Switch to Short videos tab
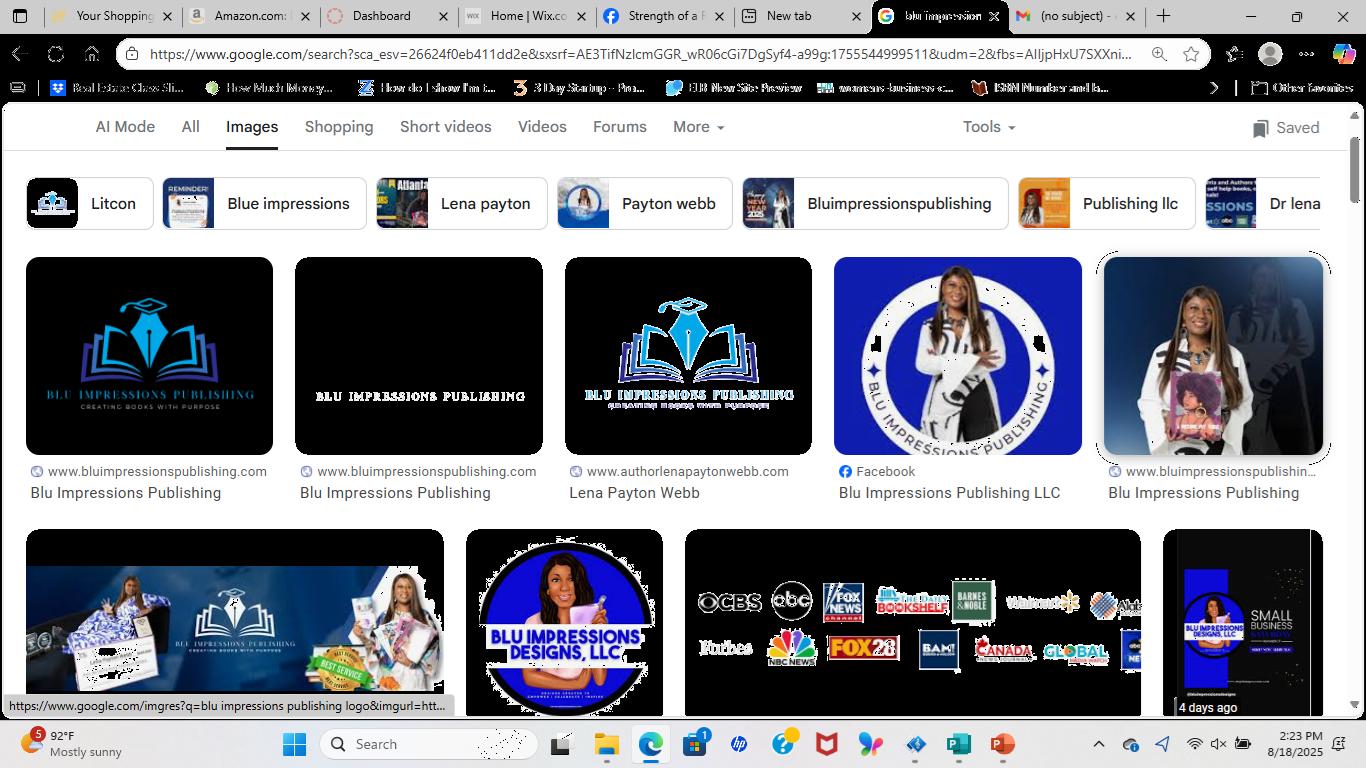This screenshot has width=1366, height=768. click(x=446, y=127)
